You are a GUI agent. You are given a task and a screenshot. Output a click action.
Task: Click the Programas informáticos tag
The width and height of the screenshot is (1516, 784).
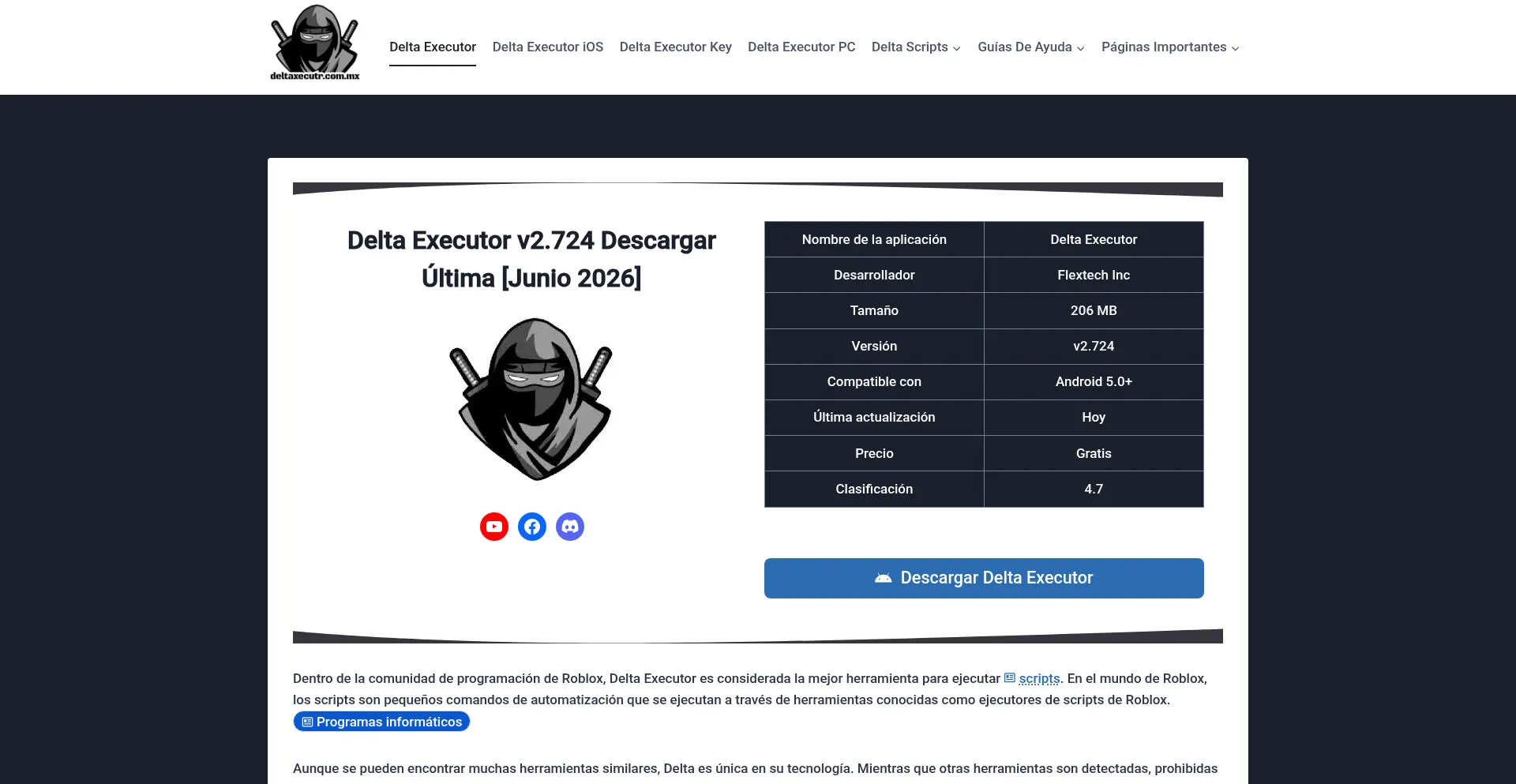[x=381, y=722]
